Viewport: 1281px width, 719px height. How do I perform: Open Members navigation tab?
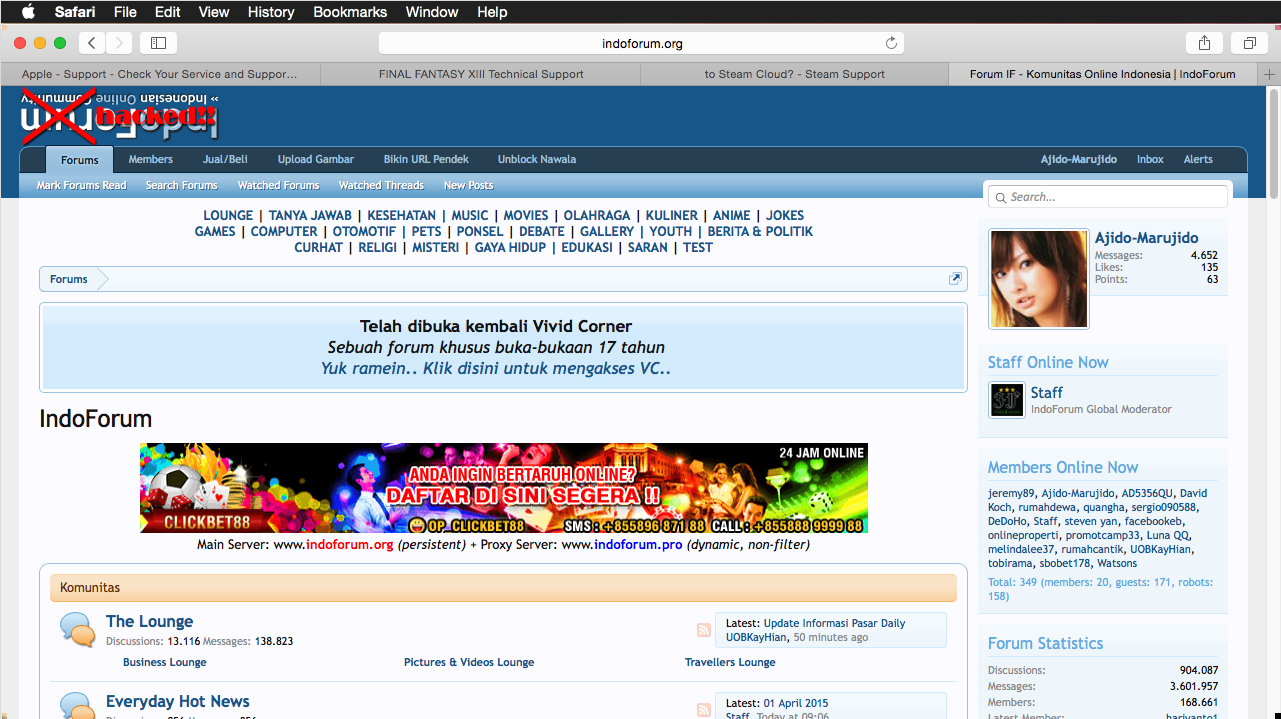(151, 159)
